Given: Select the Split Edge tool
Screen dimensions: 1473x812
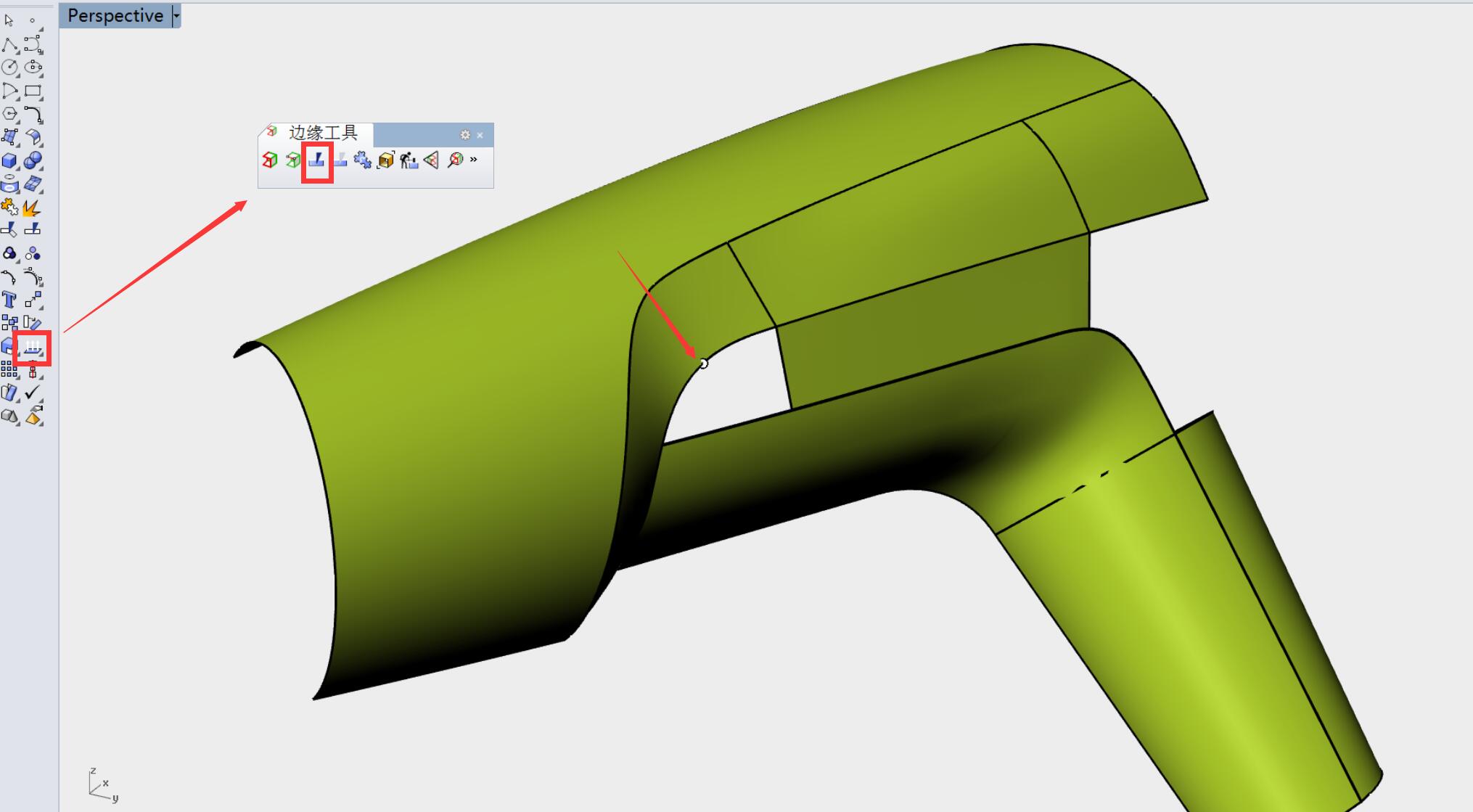Looking at the screenshot, I should pyautogui.click(x=316, y=160).
